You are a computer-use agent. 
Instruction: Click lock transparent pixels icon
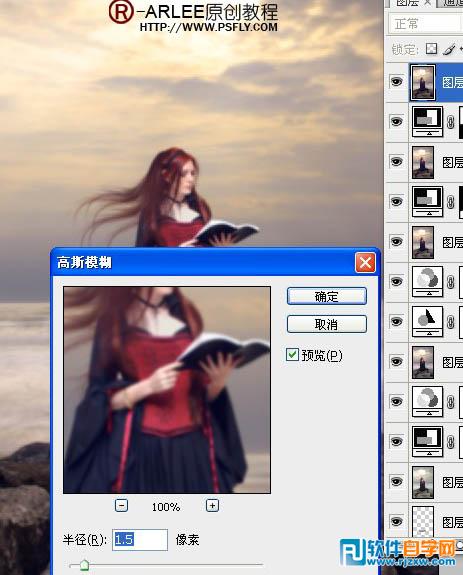coord(431,49)
